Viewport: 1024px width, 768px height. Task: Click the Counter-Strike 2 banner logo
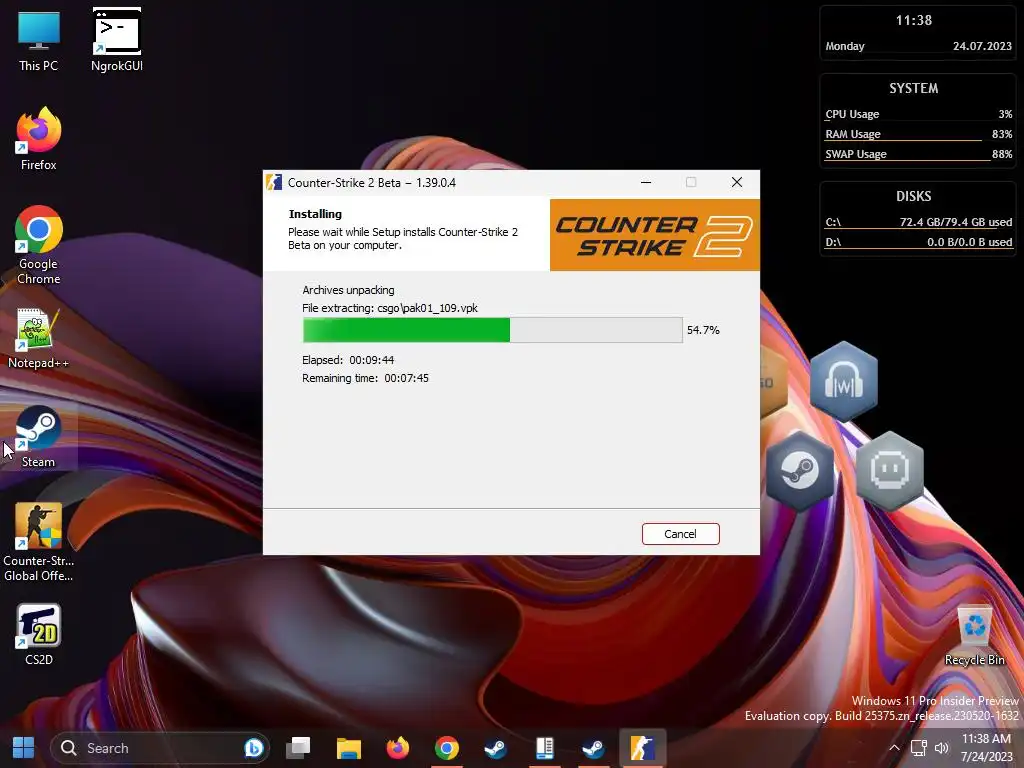(654, 235)
